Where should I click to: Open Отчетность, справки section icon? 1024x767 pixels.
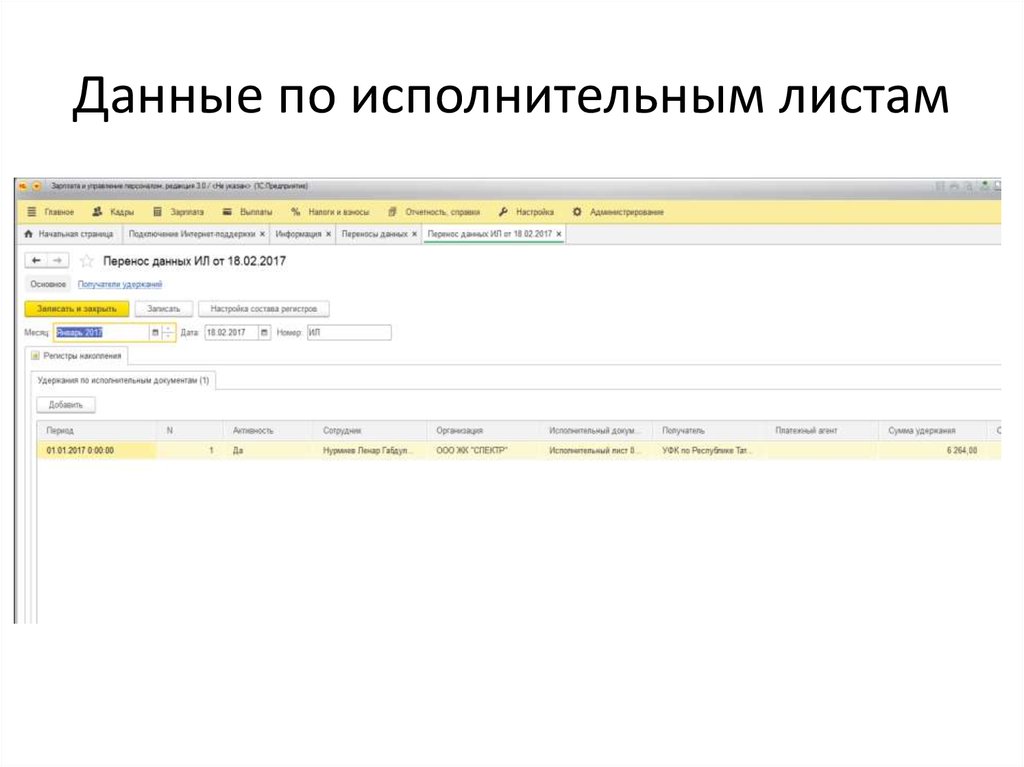pyautogui.click(x=390, y=212)
